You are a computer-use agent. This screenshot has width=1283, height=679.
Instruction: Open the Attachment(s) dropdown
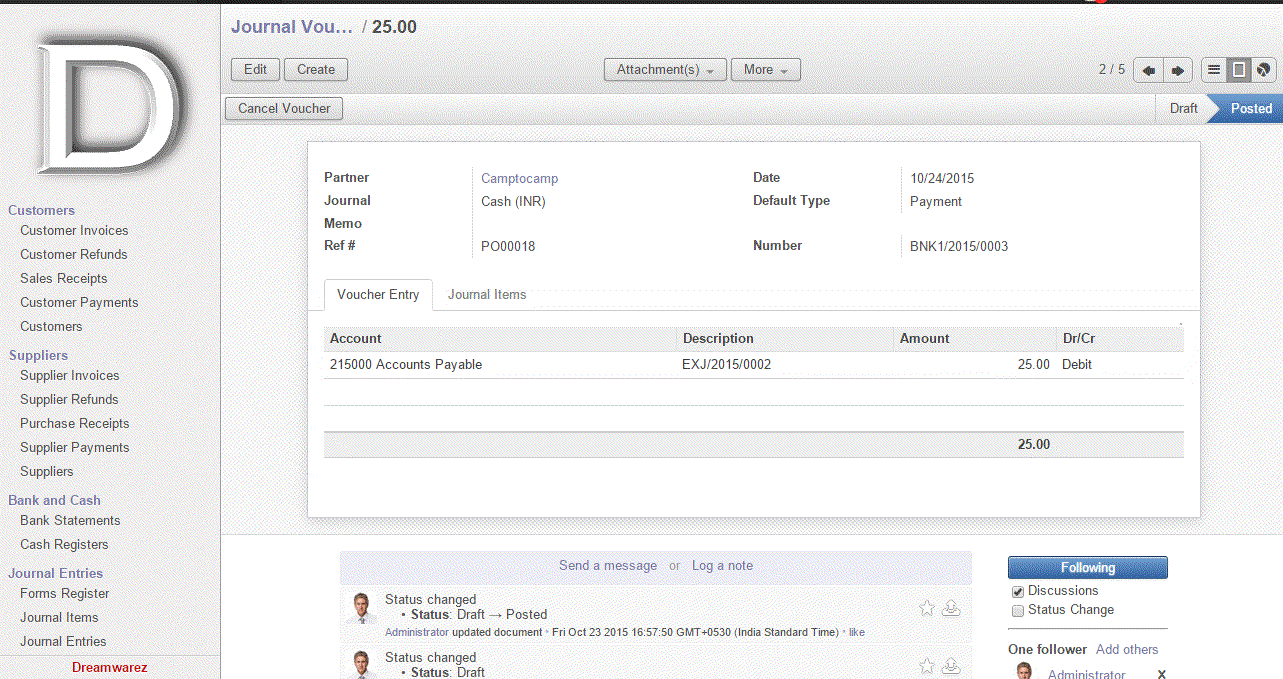click(x=664, y=69)
